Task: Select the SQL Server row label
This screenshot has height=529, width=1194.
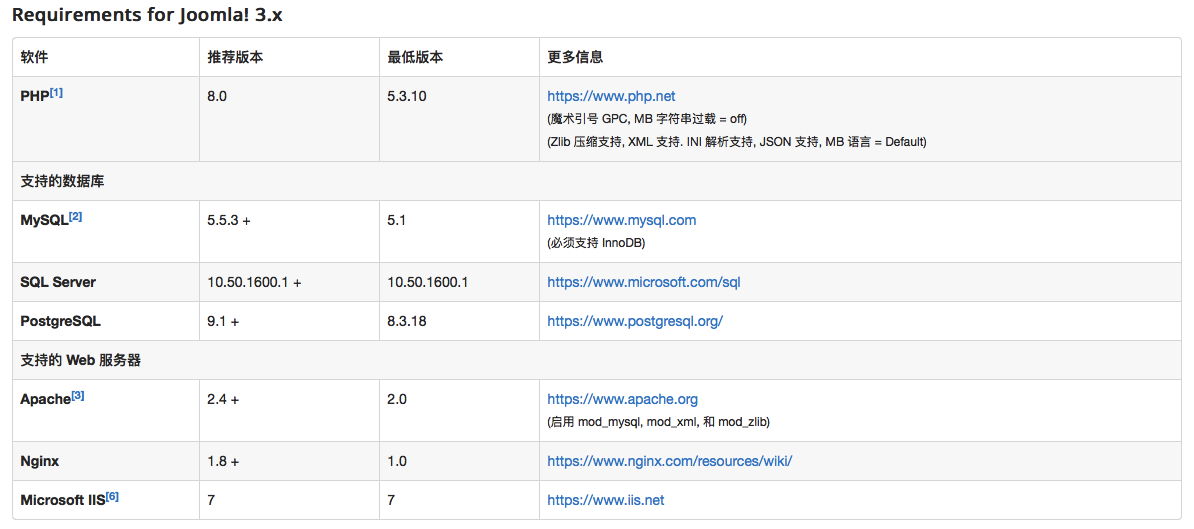Action: pyautogui.click(x=58, y=282)
